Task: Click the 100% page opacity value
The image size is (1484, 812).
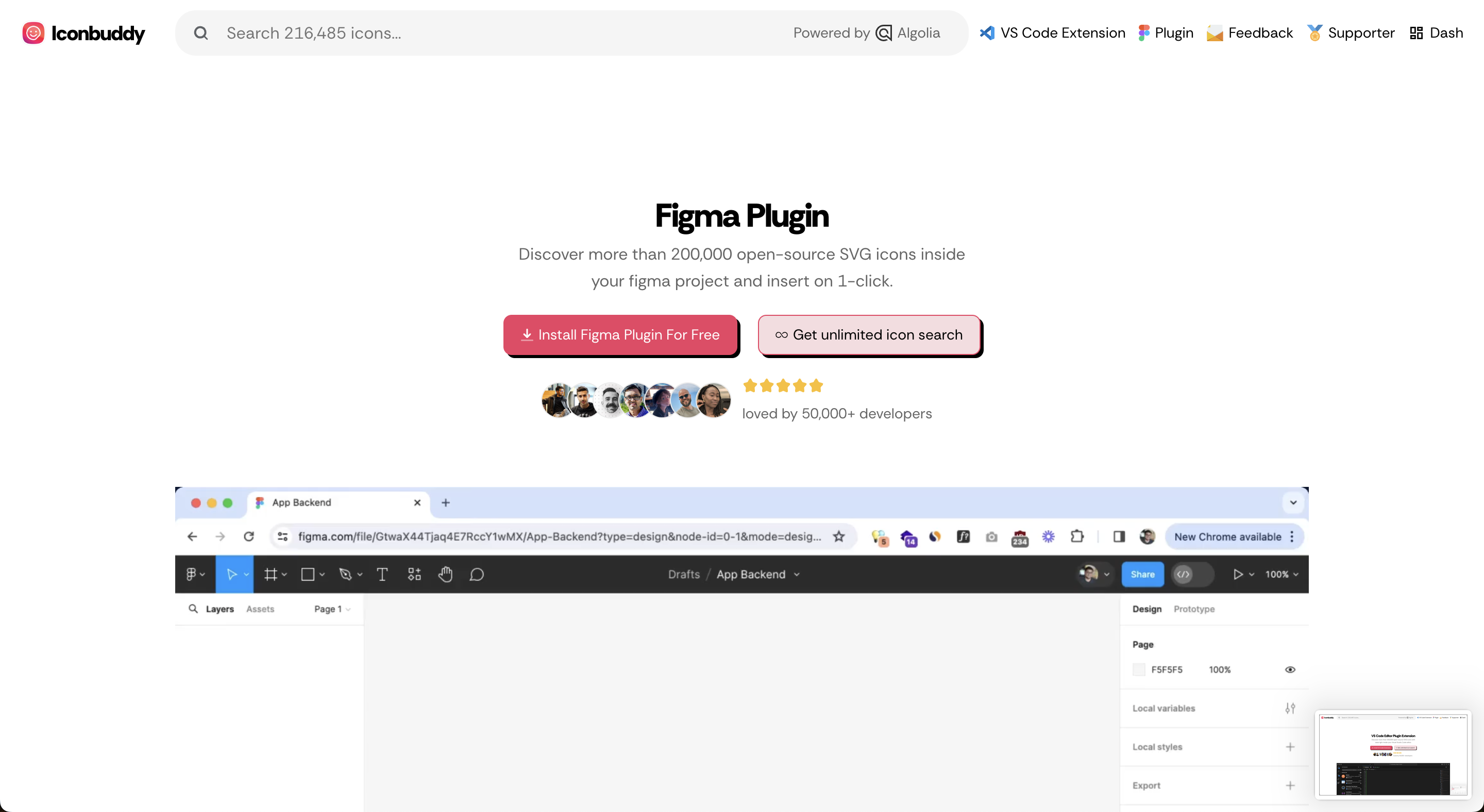Action: [1219, 669]
